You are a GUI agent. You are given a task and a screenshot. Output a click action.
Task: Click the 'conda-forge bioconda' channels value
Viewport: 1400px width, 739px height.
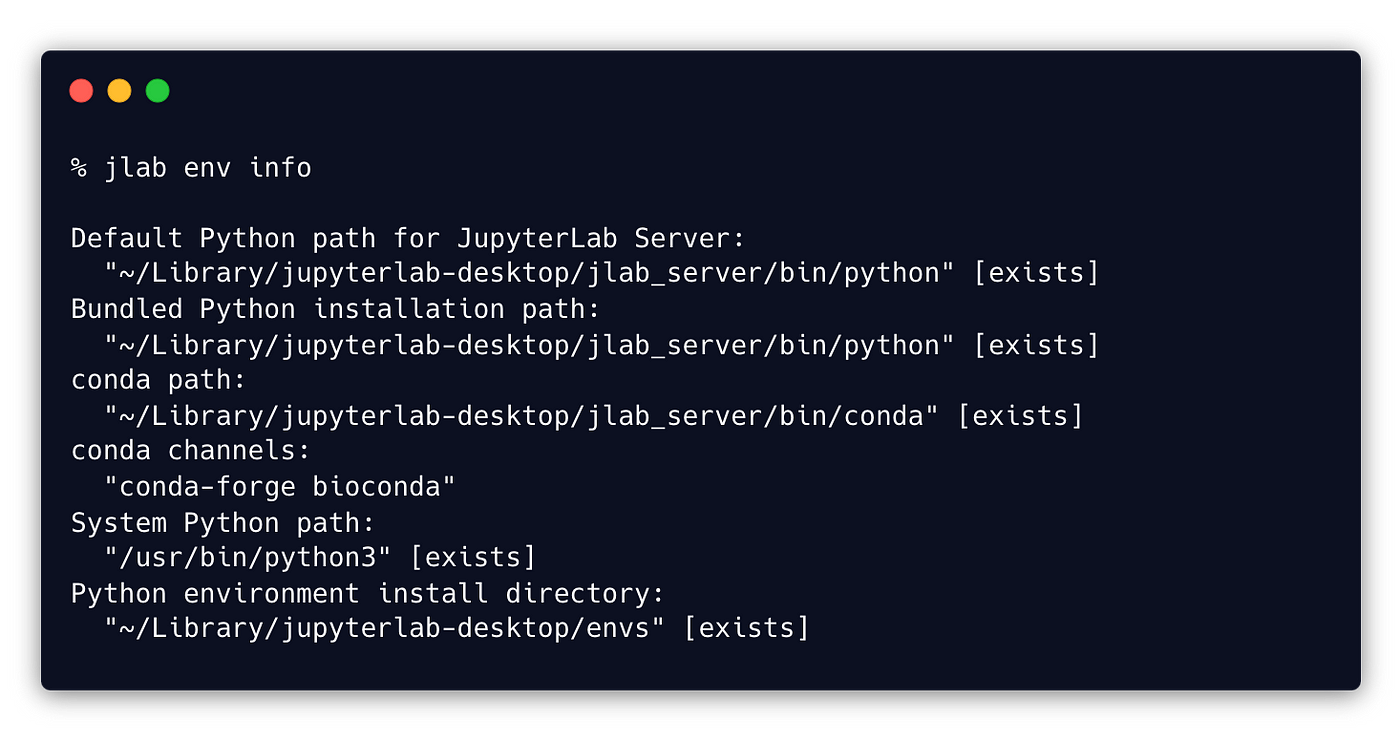280,487
